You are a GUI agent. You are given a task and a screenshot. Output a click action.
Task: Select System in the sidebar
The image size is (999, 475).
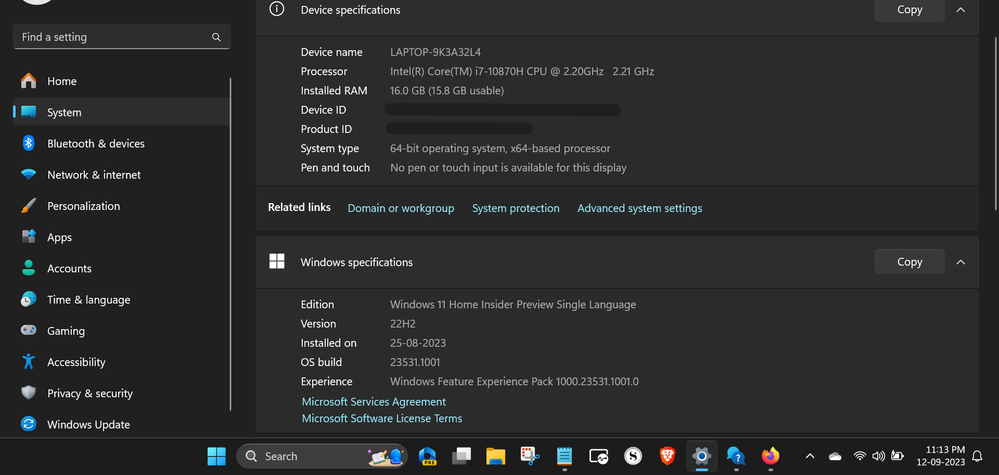(x=121, y=112)
